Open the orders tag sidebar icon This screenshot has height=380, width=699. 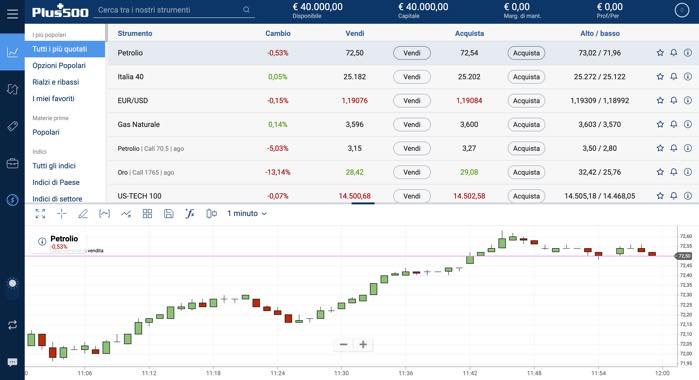(x=12, y=126)
